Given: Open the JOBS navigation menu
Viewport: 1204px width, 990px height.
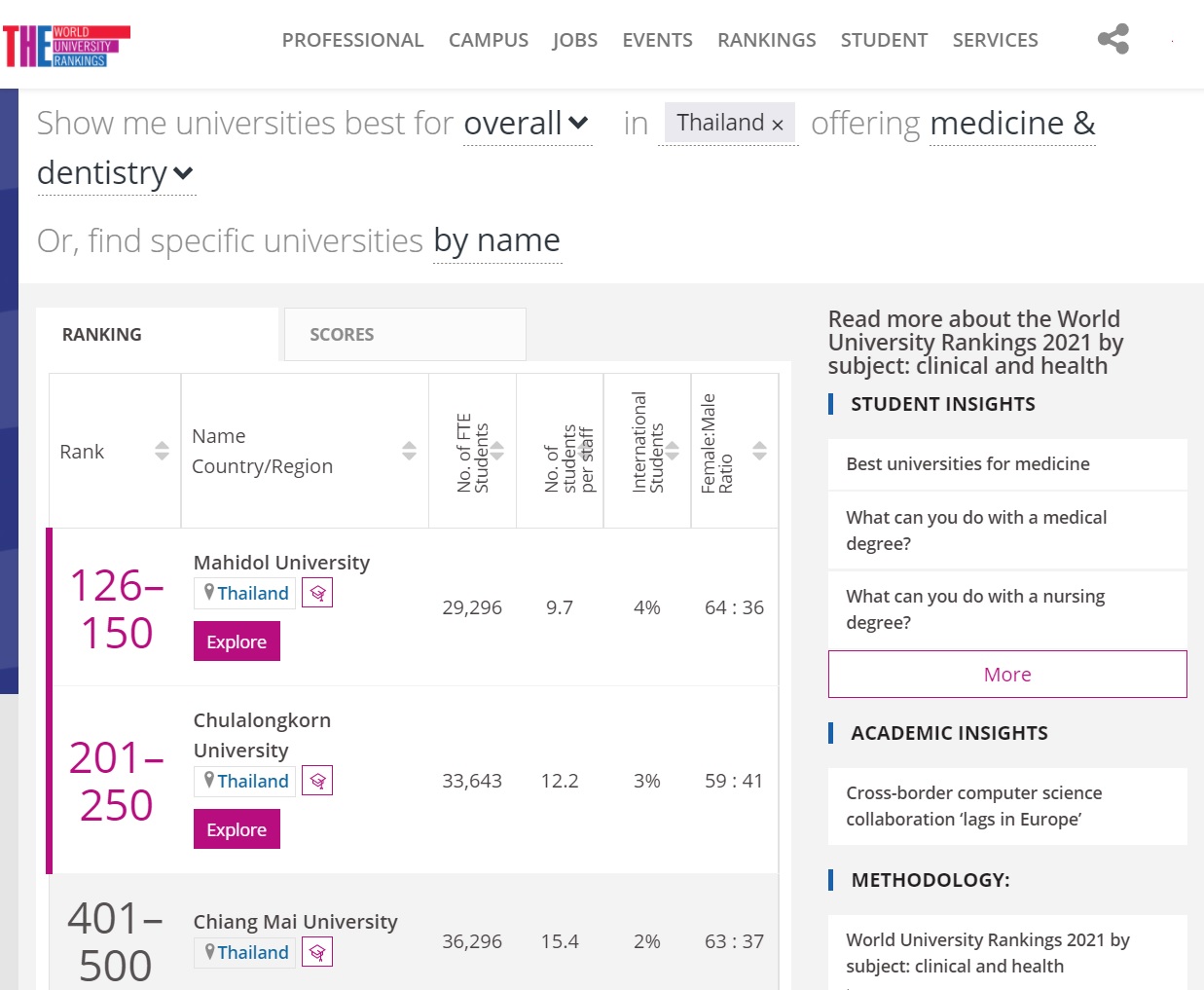Looking at the screenshot, I should point(574,40).
